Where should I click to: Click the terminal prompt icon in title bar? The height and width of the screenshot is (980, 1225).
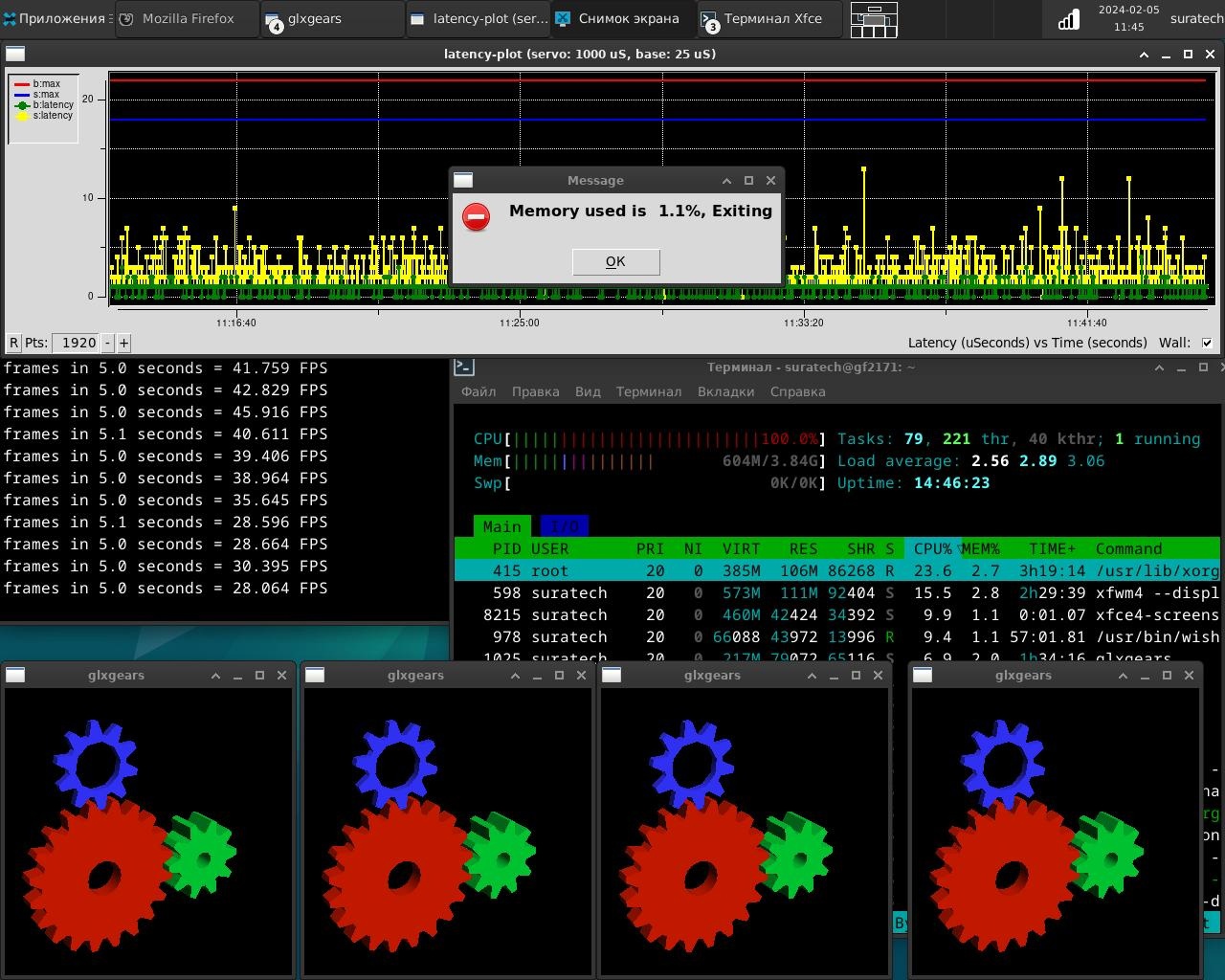click(464, 367)
